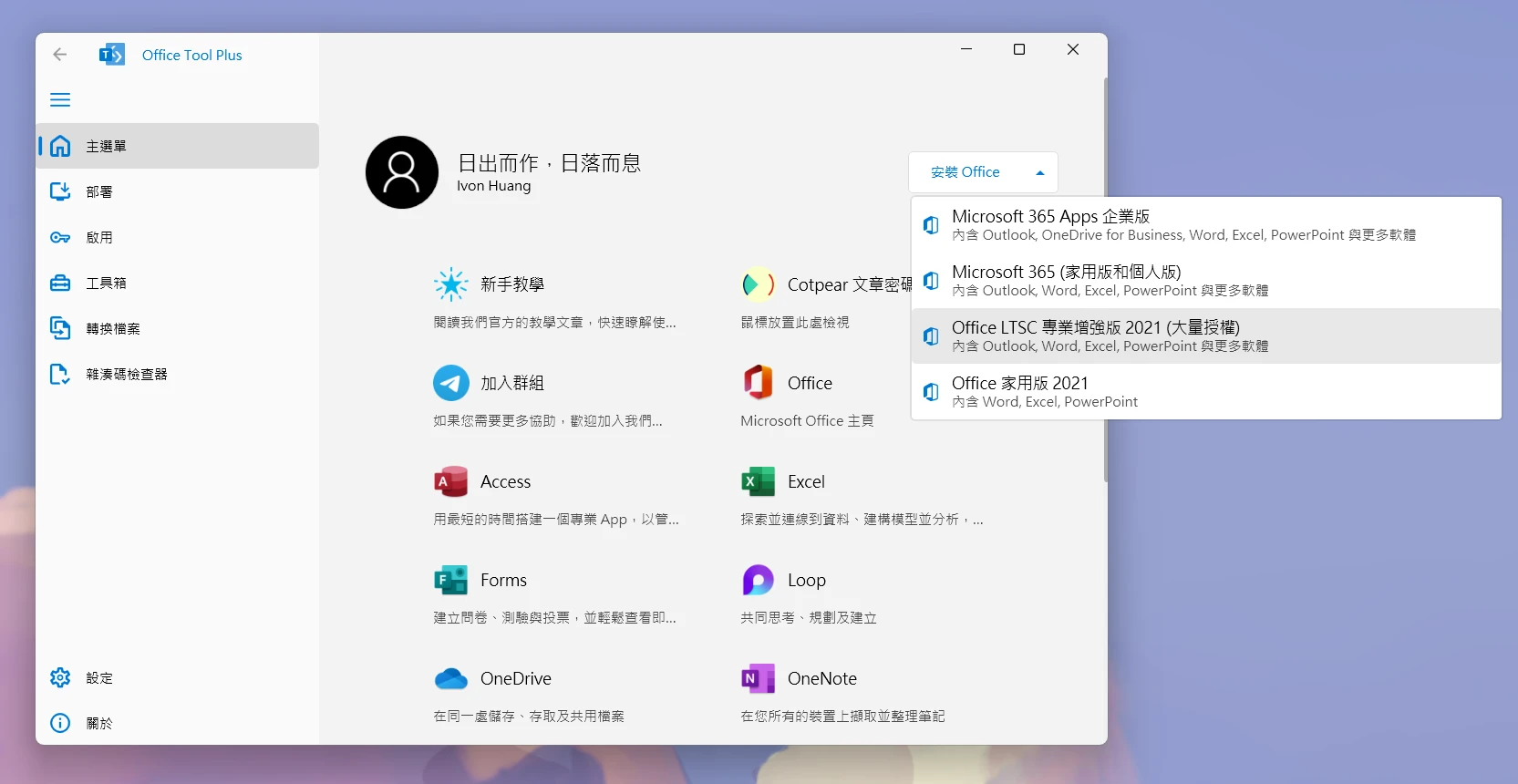Click the Telegram 加入群組 icon

point(451,383)
